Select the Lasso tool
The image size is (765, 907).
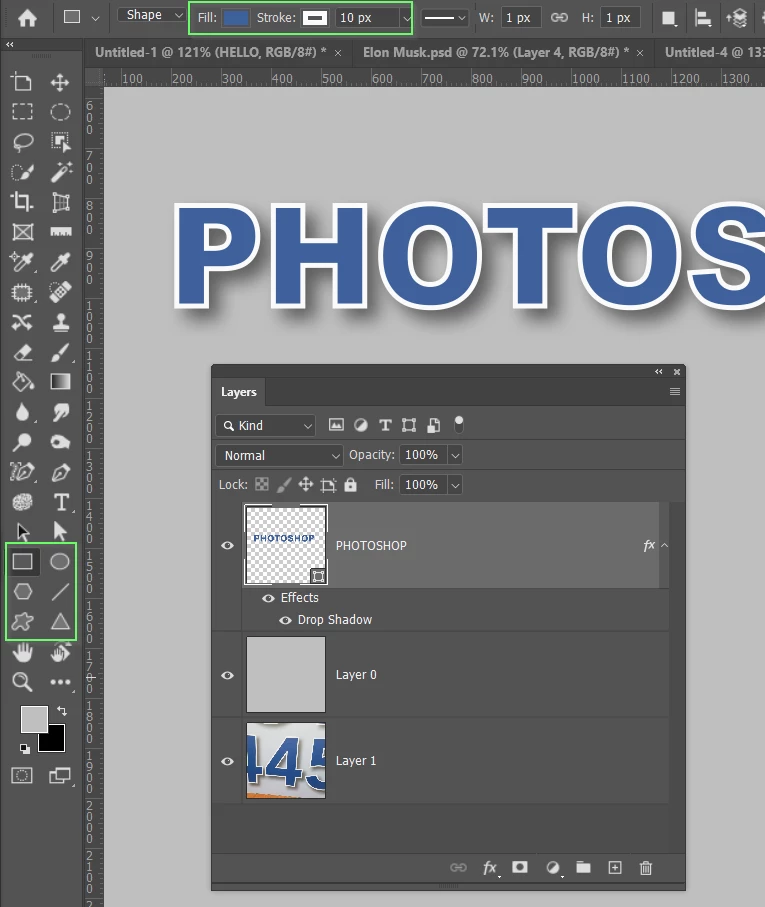[22, 142]
